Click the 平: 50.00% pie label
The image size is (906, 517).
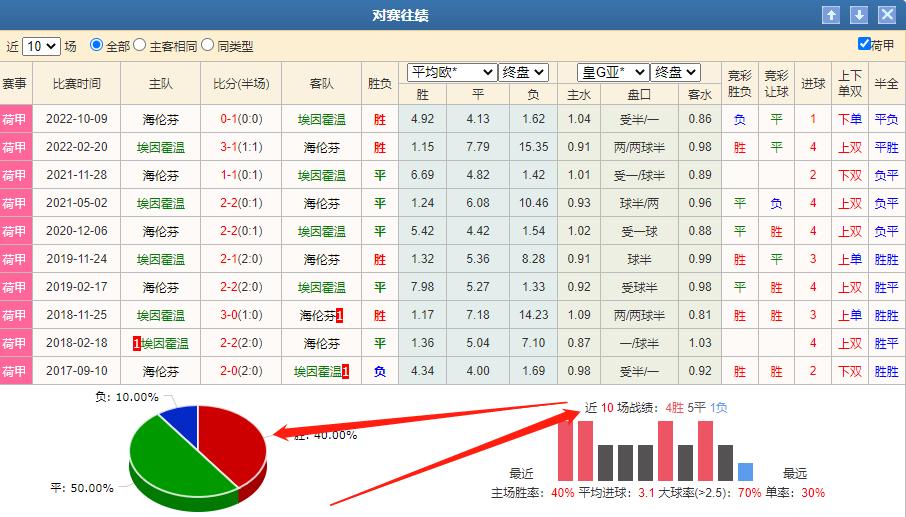[x=81, y=488]
